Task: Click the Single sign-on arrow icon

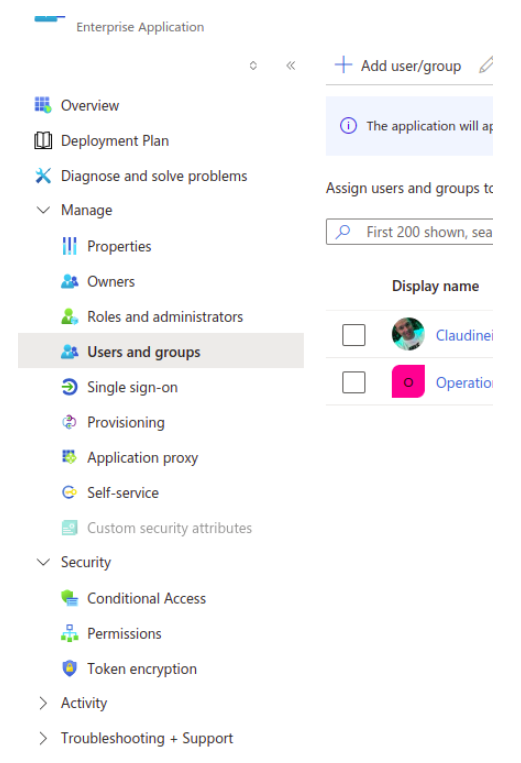Action: click(70, 387)
